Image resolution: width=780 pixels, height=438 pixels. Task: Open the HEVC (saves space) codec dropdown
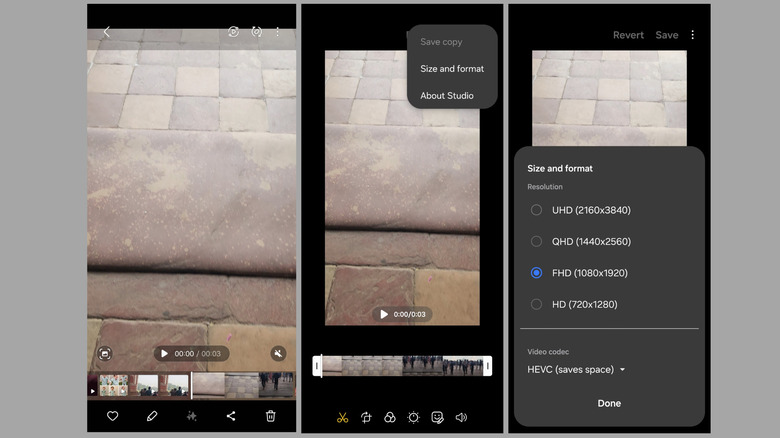(x=576, y=369)
